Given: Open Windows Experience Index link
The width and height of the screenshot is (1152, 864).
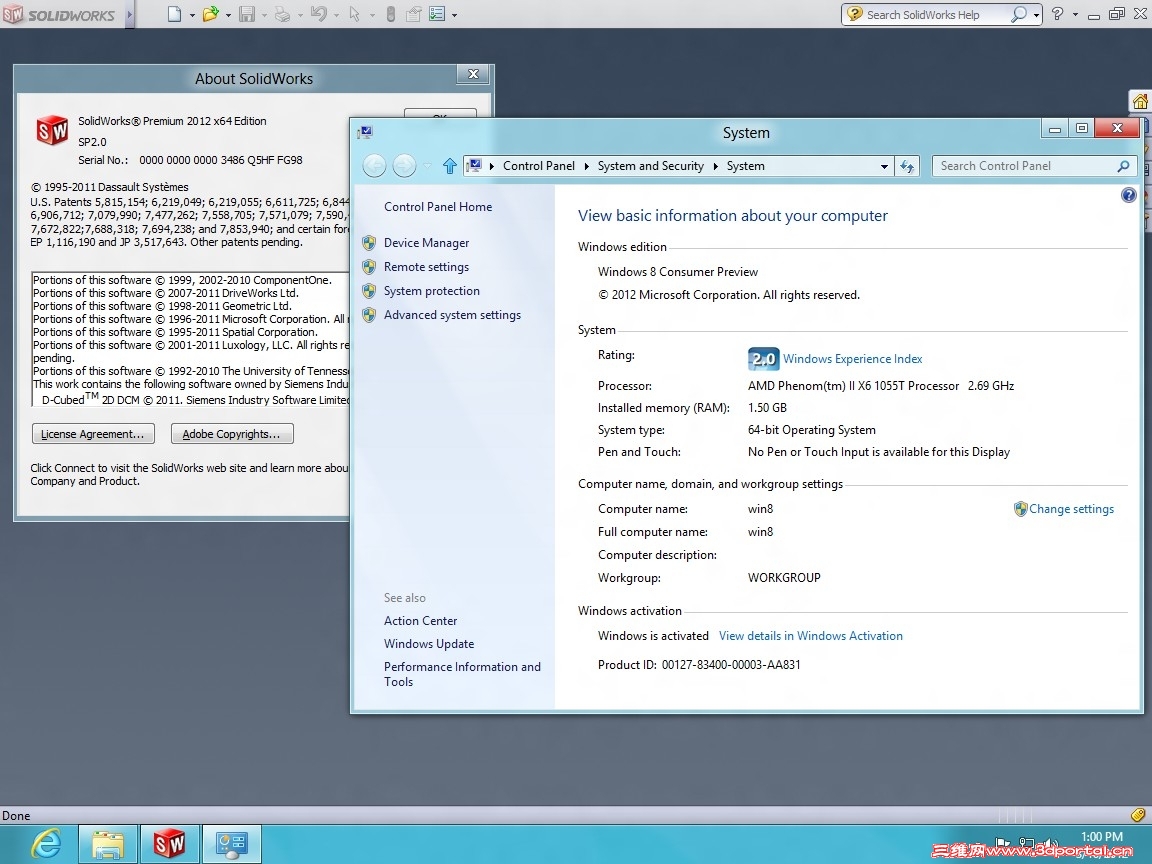Looking at the screenshot, I should [852, 359].
